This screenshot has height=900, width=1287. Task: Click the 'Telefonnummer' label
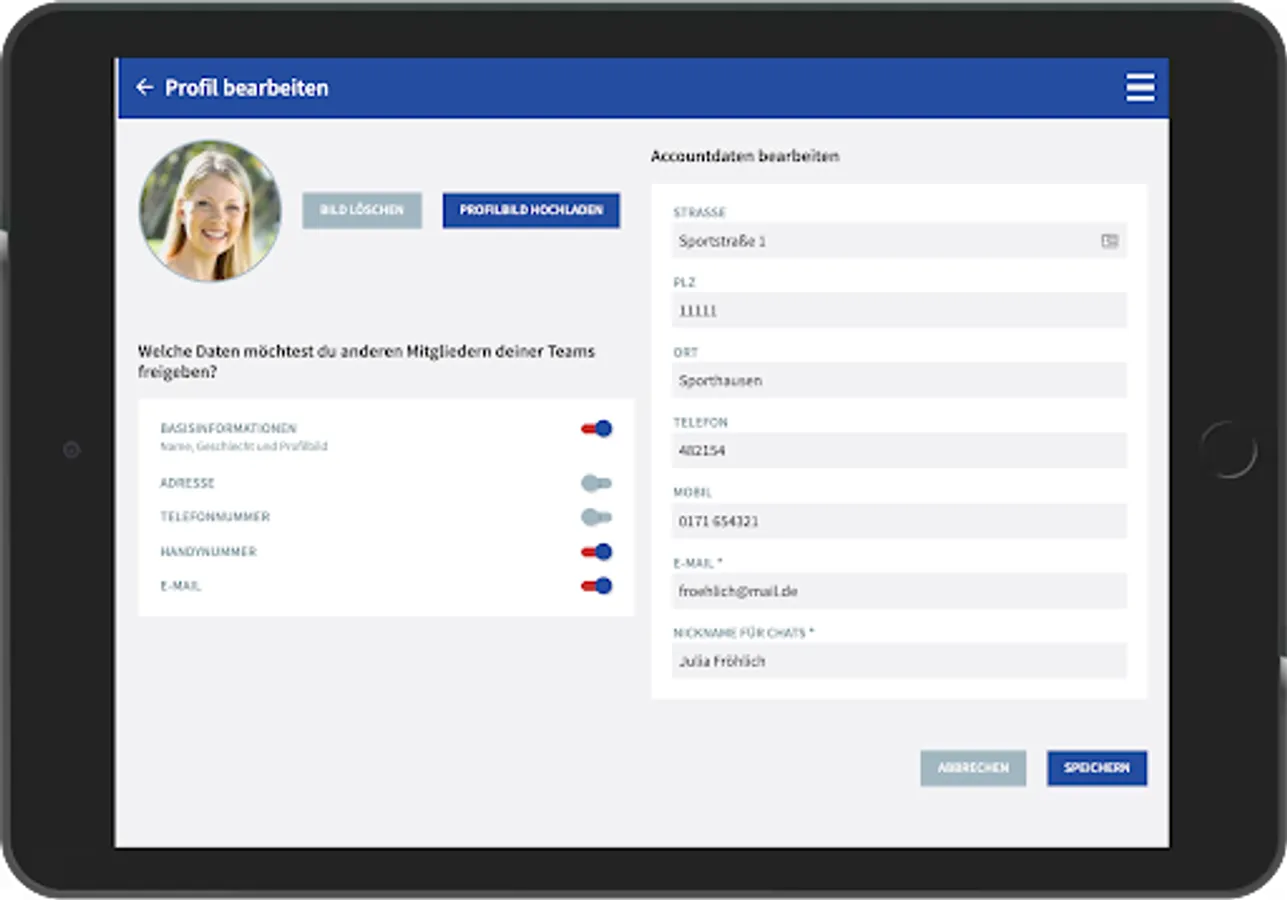coord(215,517)
